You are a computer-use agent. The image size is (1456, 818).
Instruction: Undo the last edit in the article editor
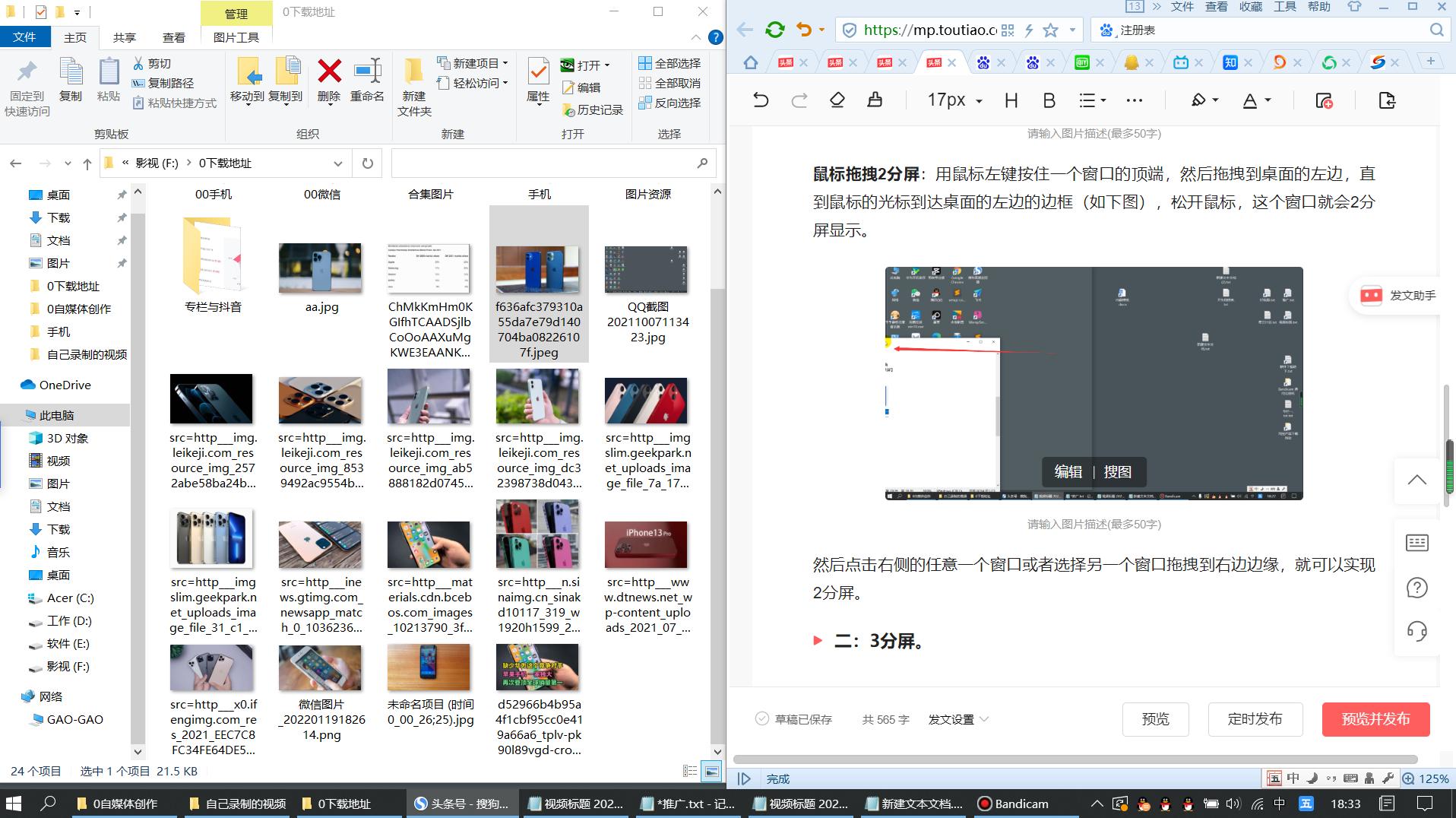(761, 100)
